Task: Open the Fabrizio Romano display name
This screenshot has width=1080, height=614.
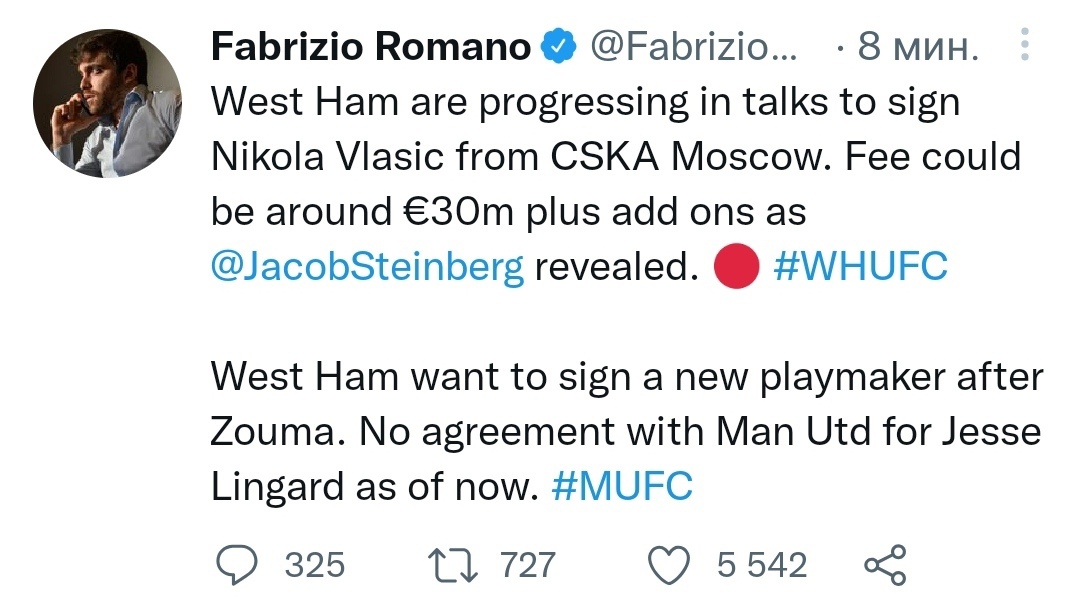Action: click(371, 47)
